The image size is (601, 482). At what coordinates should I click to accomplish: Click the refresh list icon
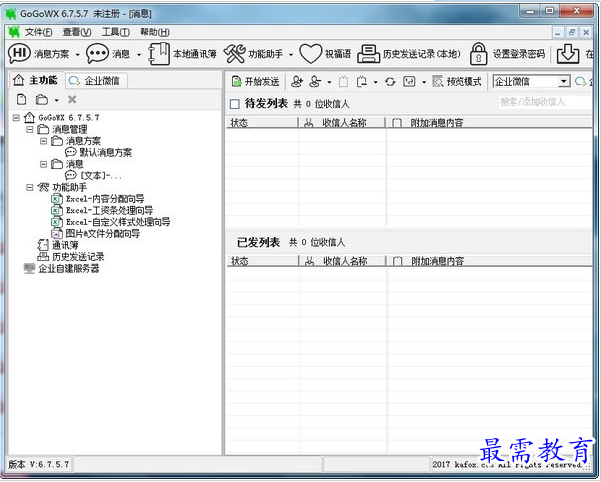390,82
